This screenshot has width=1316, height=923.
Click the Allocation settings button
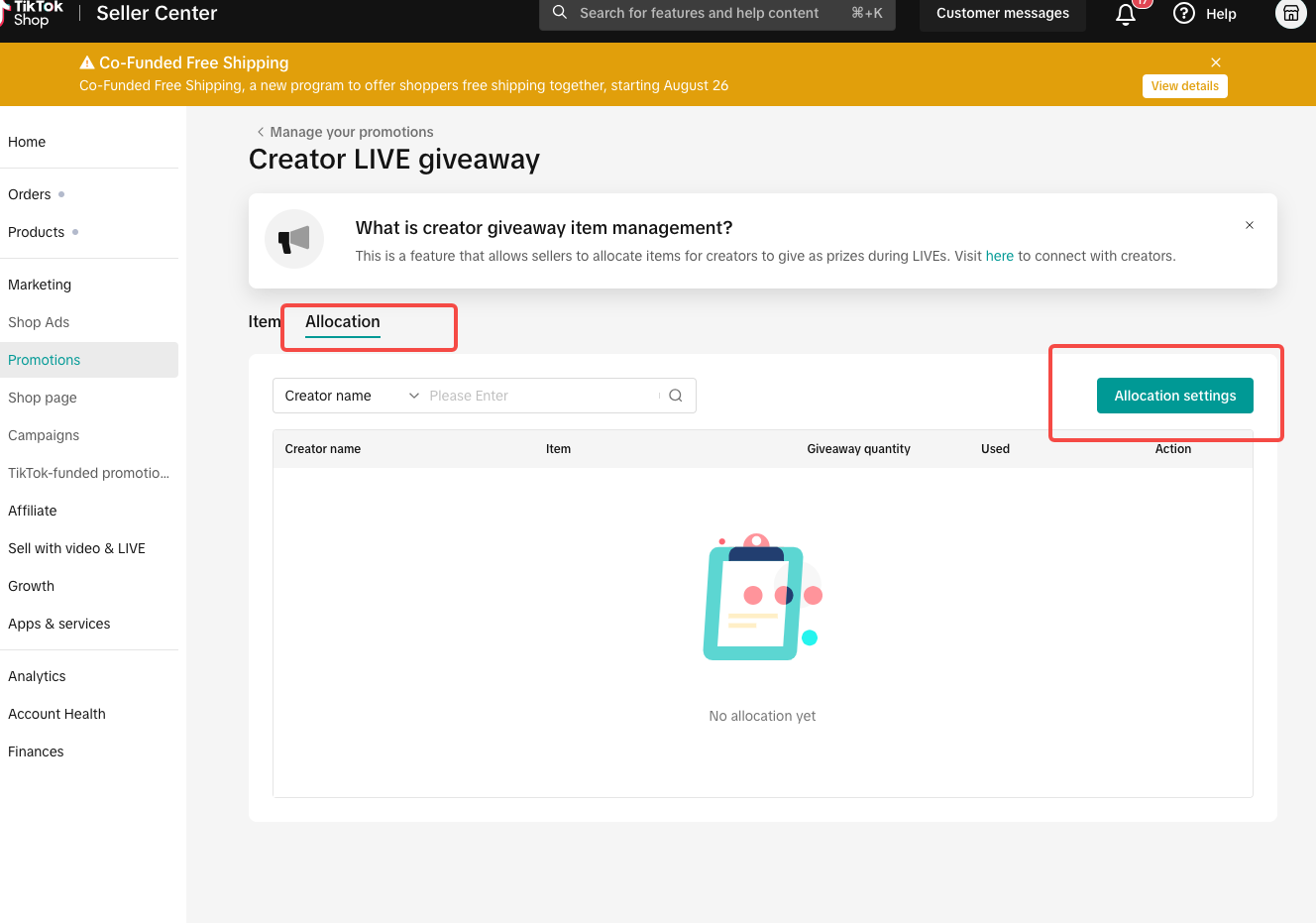(1174, 396)
